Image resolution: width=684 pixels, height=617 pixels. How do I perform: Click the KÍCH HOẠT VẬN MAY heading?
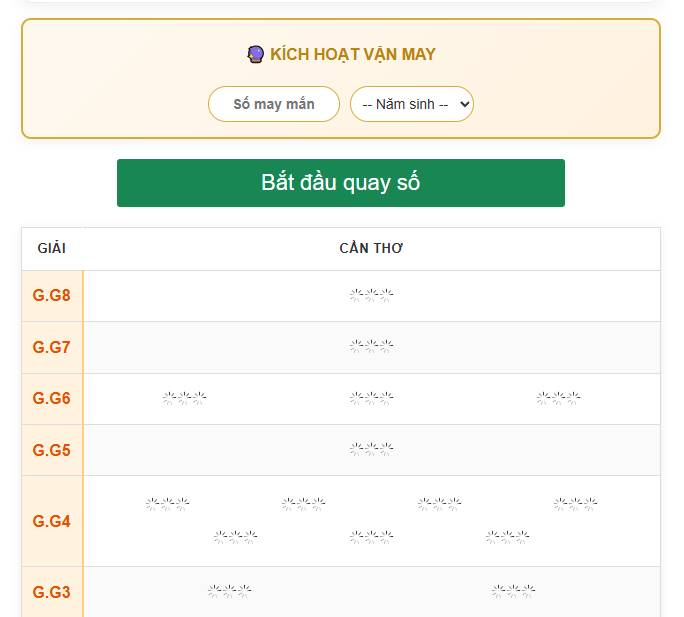(352, 55)
